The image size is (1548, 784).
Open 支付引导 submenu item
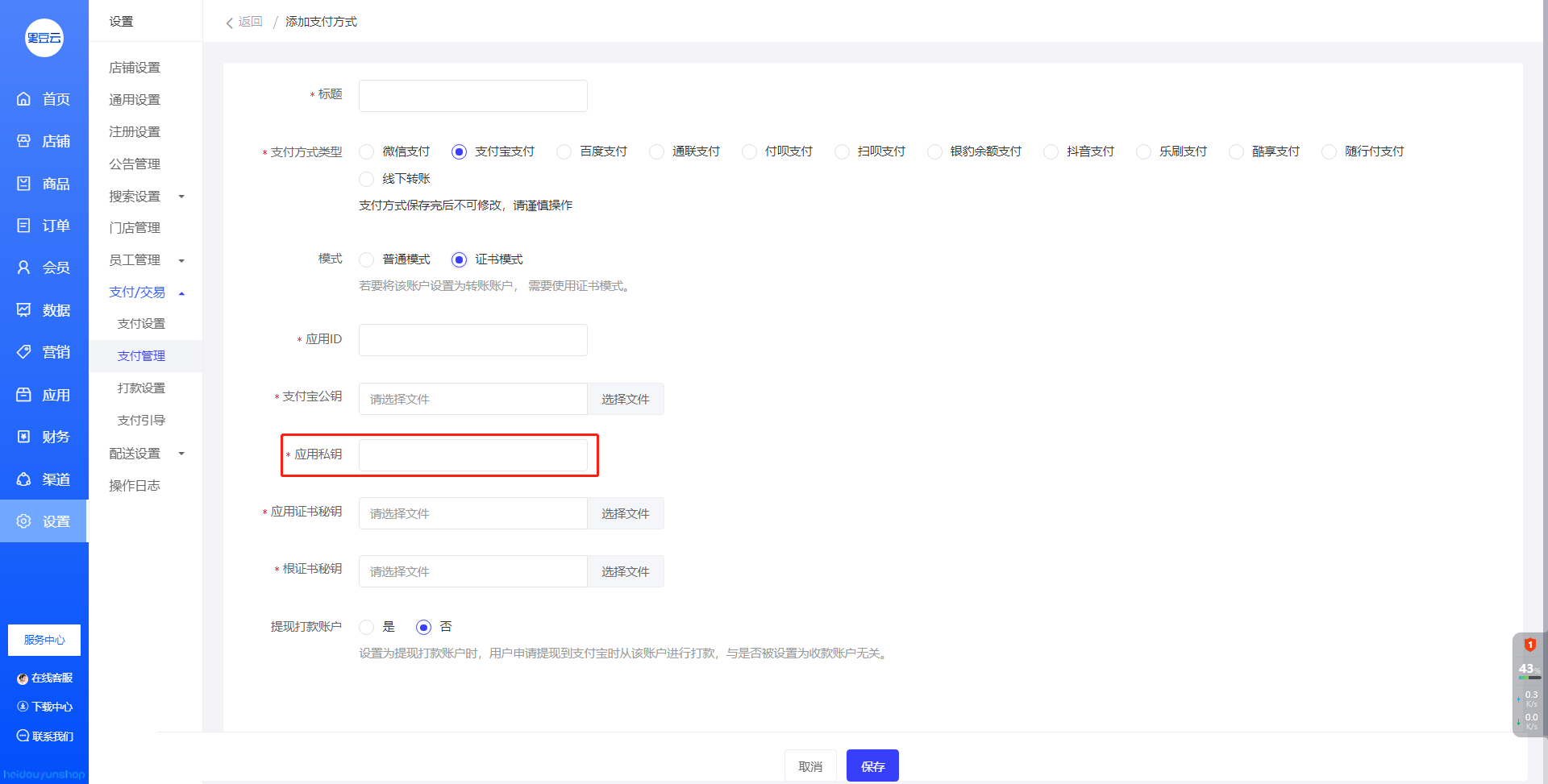(x=141, y=421)
